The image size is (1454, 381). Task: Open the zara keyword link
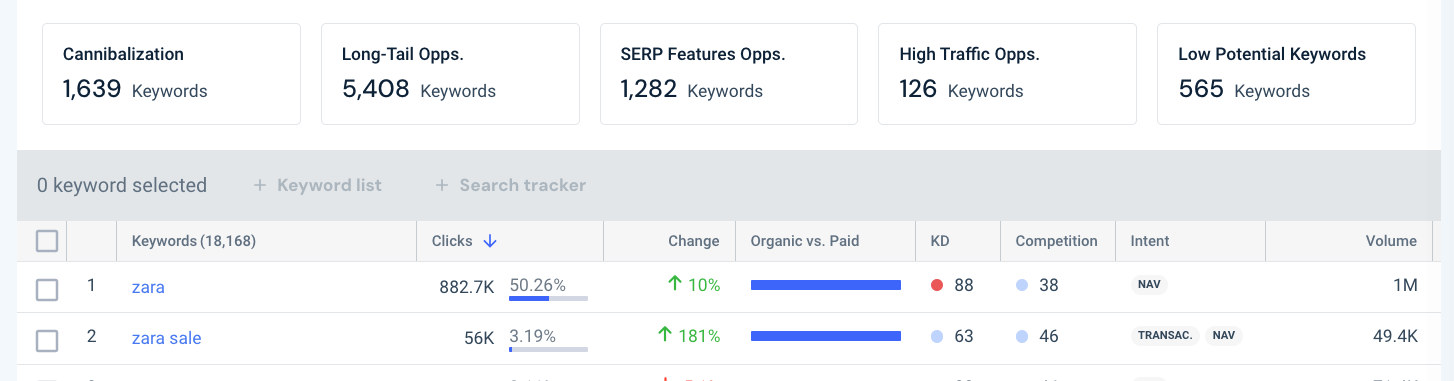[148, 287]
